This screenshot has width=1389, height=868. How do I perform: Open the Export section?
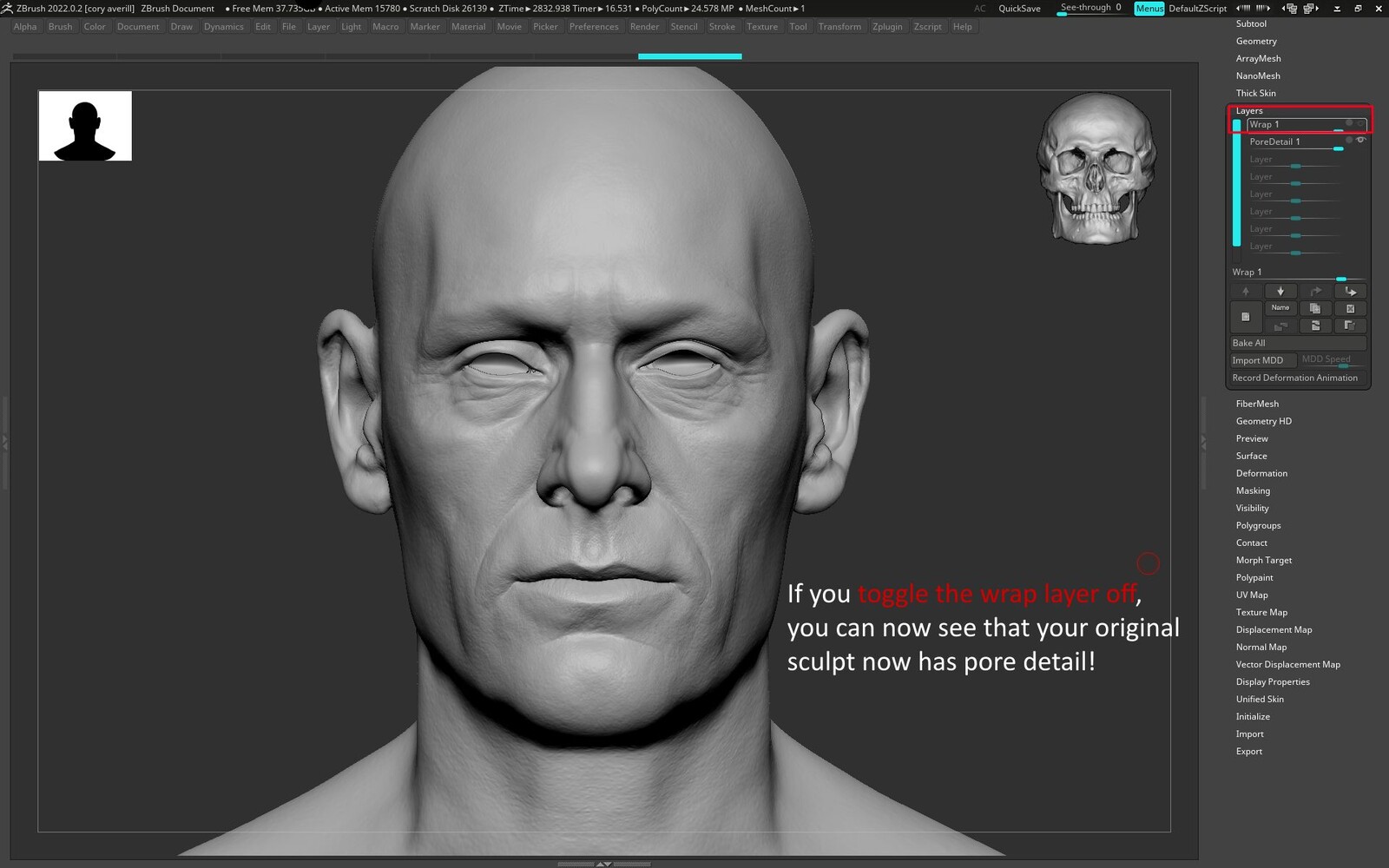click(x=1249, y=752)
